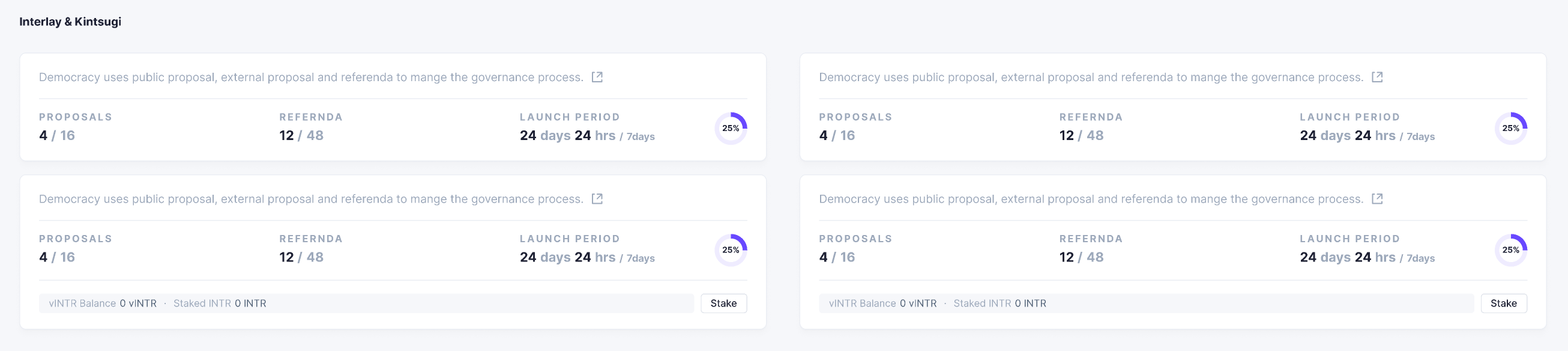Open external governance link on top-left card

click(598, 77)
